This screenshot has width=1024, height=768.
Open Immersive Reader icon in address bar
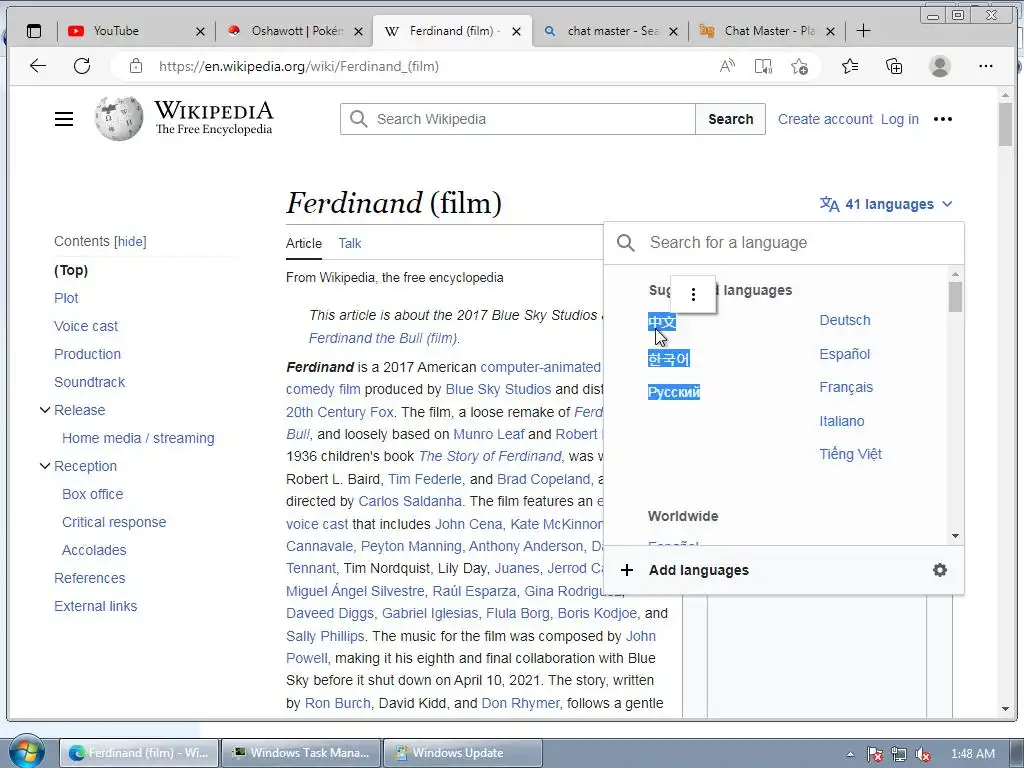[763, 66]
